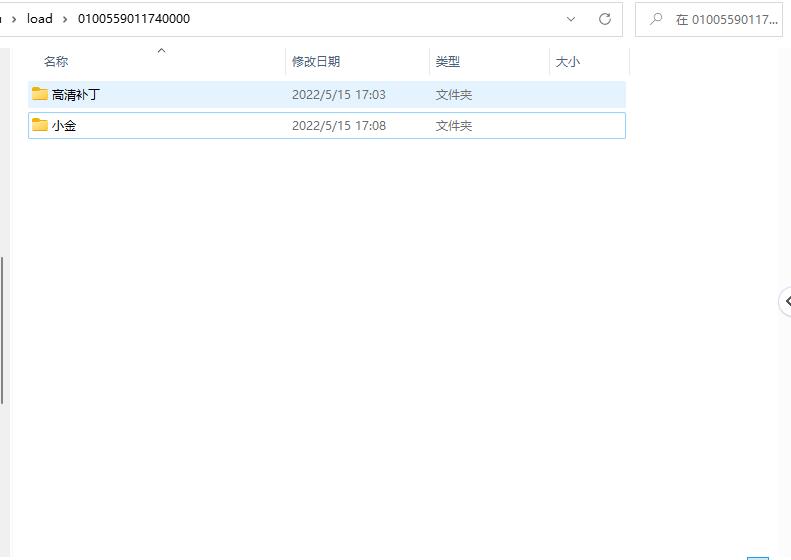Select the 高清补丁 folder name
Viewport: 791px width, 560px height.
pyautogui.click(x=76, y=94)
